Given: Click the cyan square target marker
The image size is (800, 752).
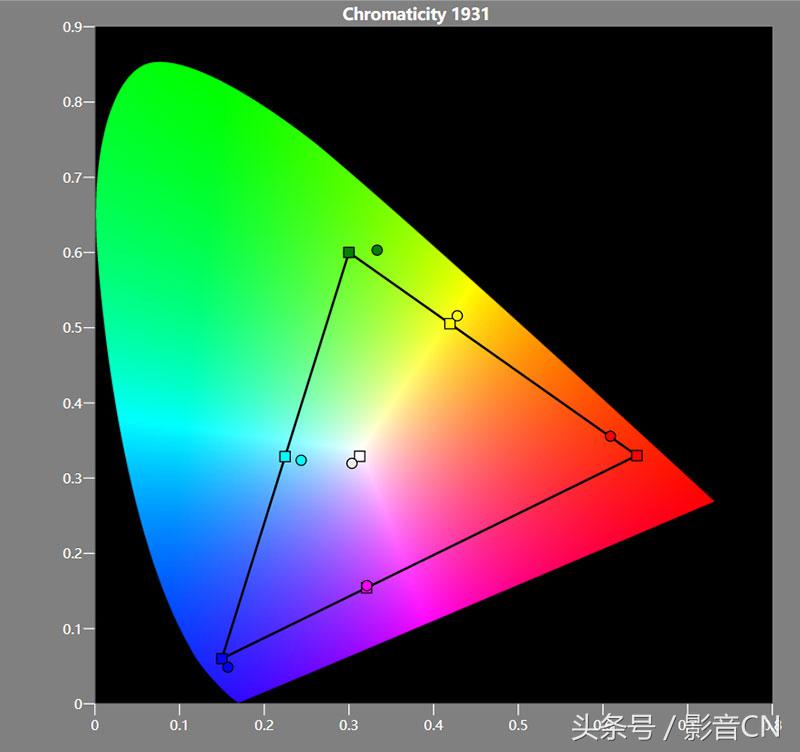Looking at the screenshot, I should [x=285, y=457].
